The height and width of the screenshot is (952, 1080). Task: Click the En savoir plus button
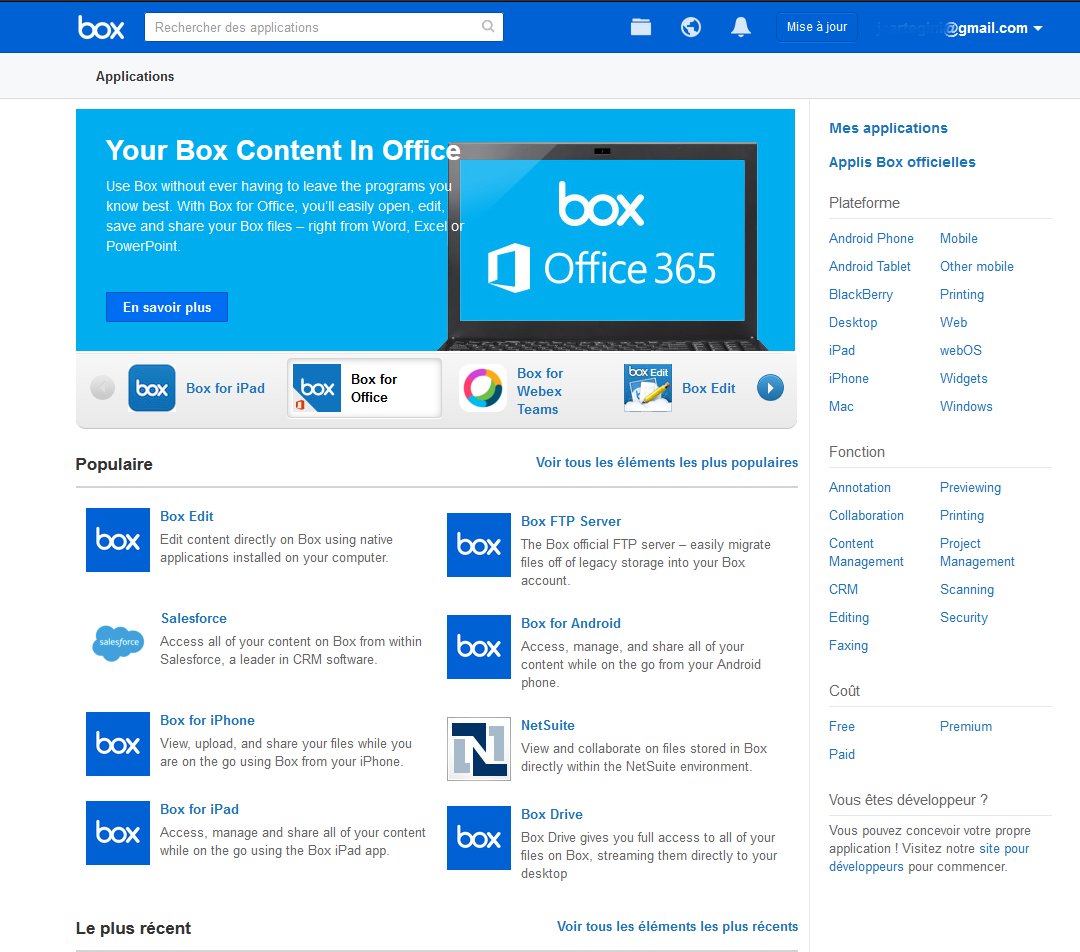pos(166,307)
